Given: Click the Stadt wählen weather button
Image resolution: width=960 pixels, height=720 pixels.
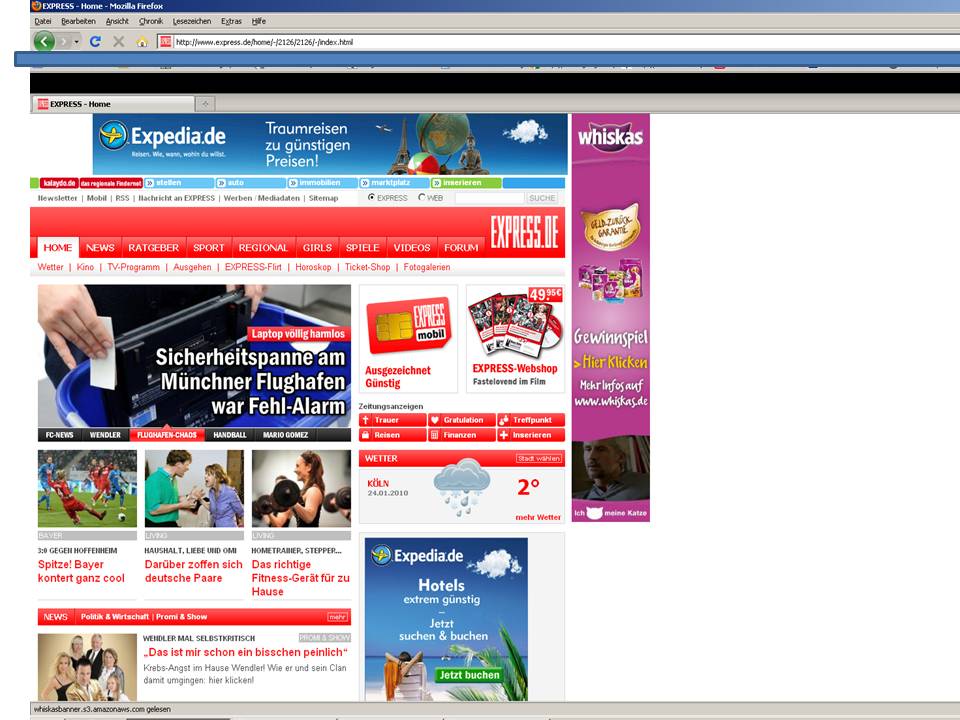Looking at the screenshot, I should tap(539, 459).
